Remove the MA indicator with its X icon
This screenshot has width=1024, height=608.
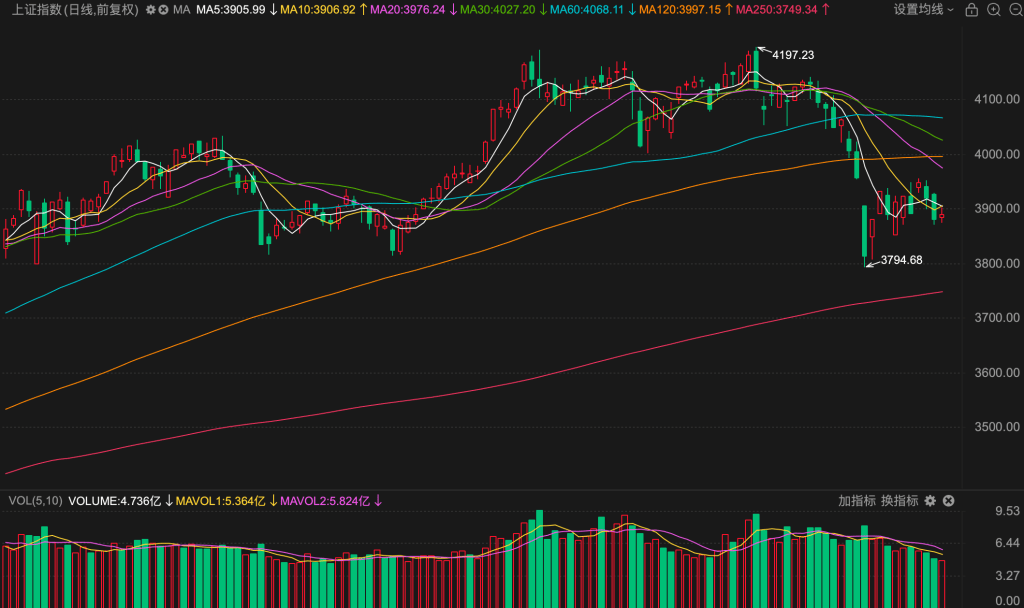(163, 9)
